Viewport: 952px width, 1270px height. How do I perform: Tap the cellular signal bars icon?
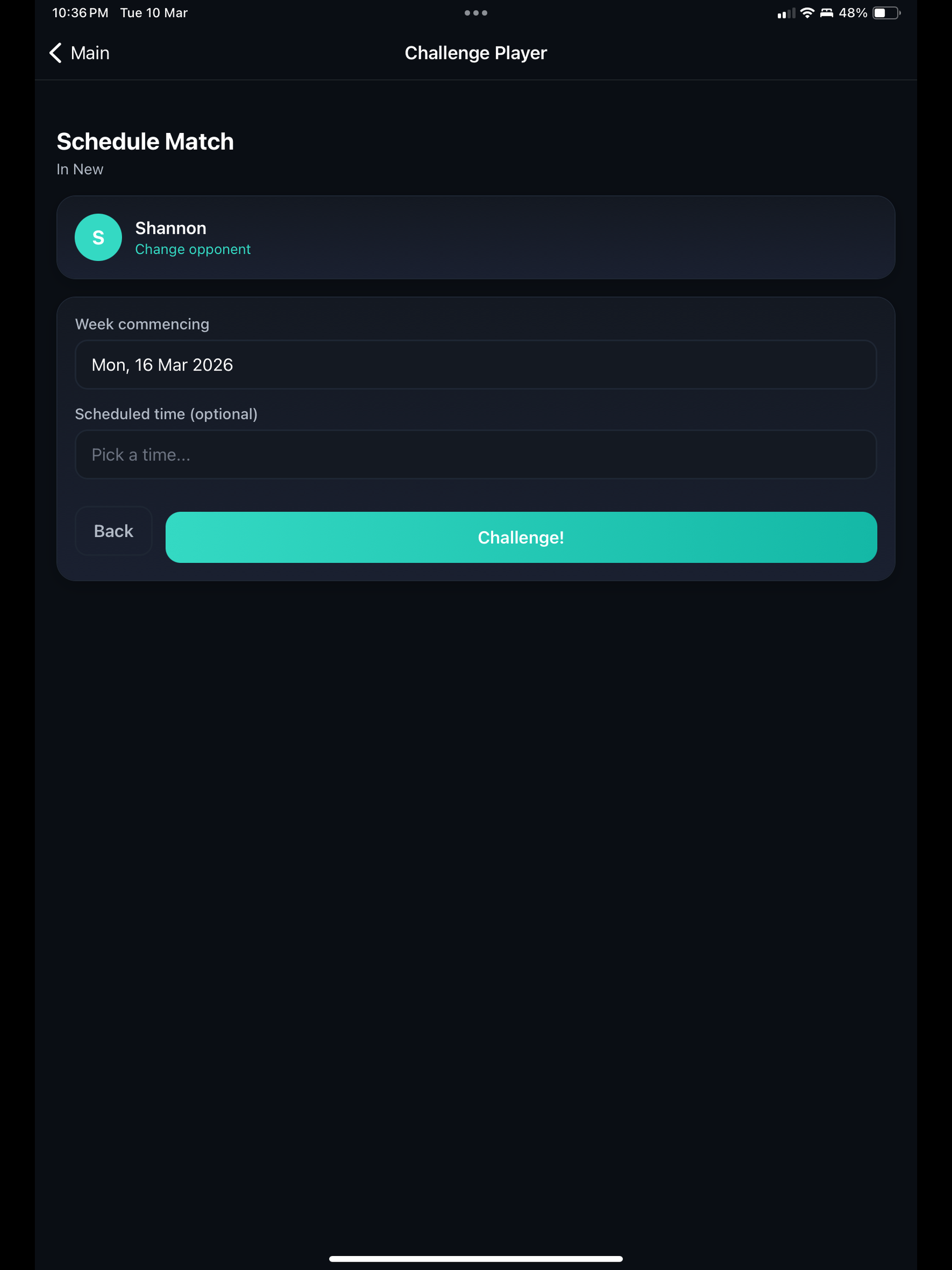(786, 13)
